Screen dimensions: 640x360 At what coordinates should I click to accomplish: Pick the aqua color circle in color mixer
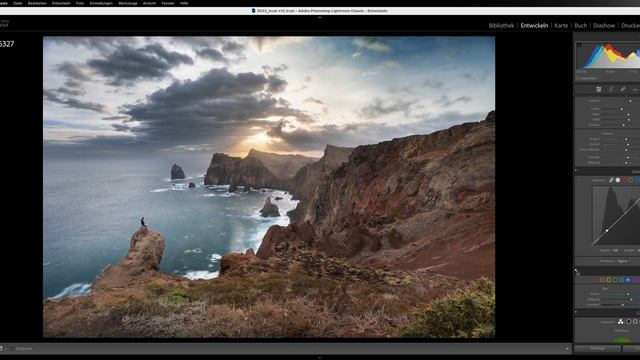pos(622,280)
